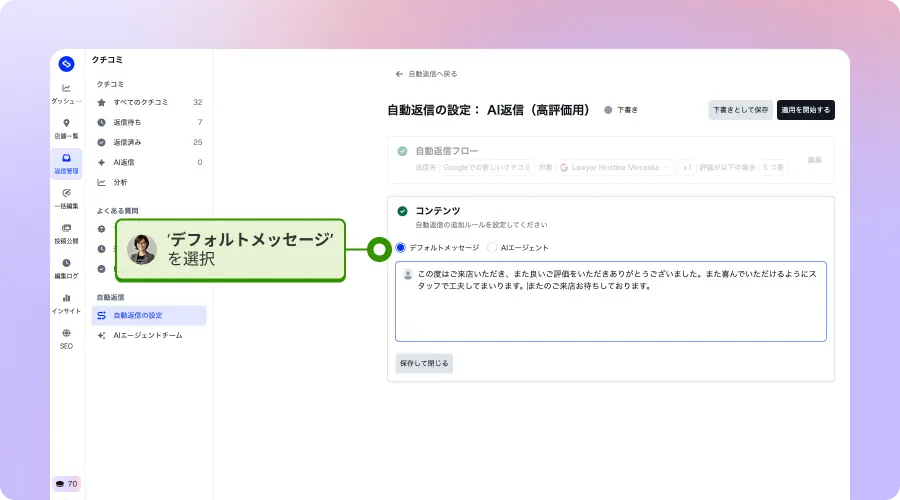The height and width of the screenshot is (500, 900).
Task: Select the AIエージェント radio option
Action: (x=492, y=247)
